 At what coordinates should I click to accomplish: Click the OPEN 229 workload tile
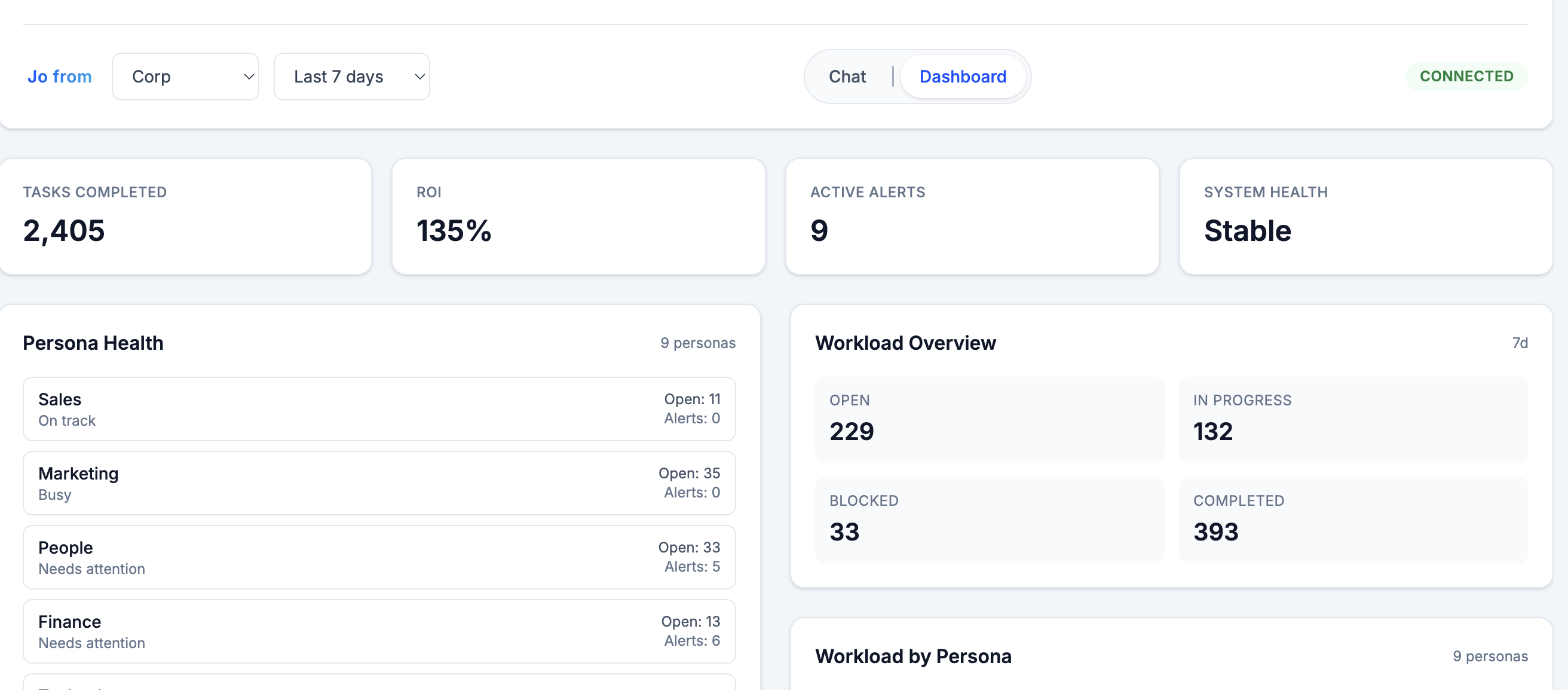coord(989,420)
